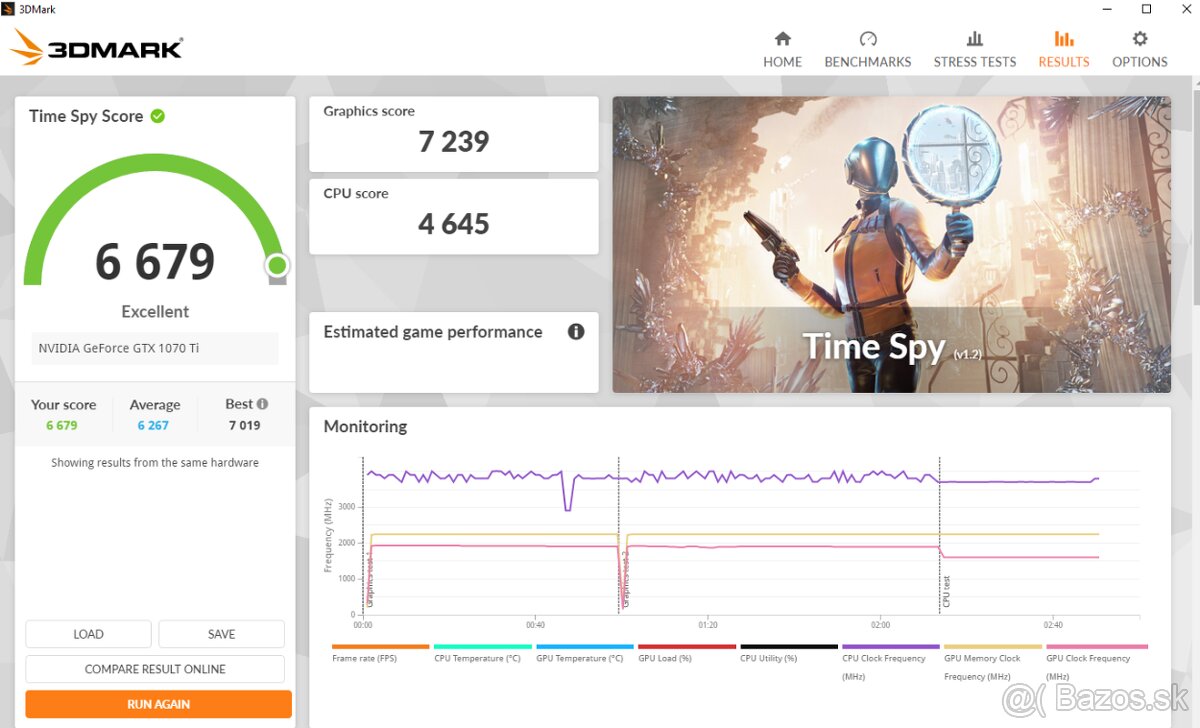Click the 3DMark logo in header
Screen dimensions: 1200x728
97,47
